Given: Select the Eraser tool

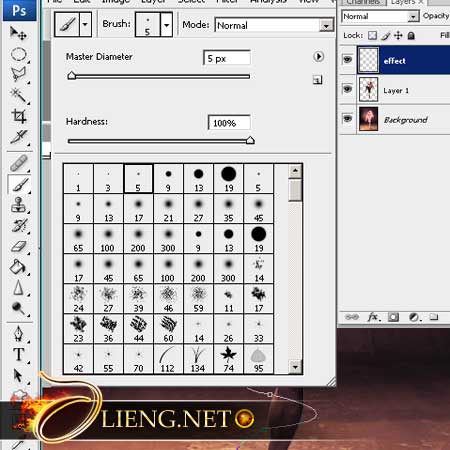Looking at the screenshot, I should 18,247.
